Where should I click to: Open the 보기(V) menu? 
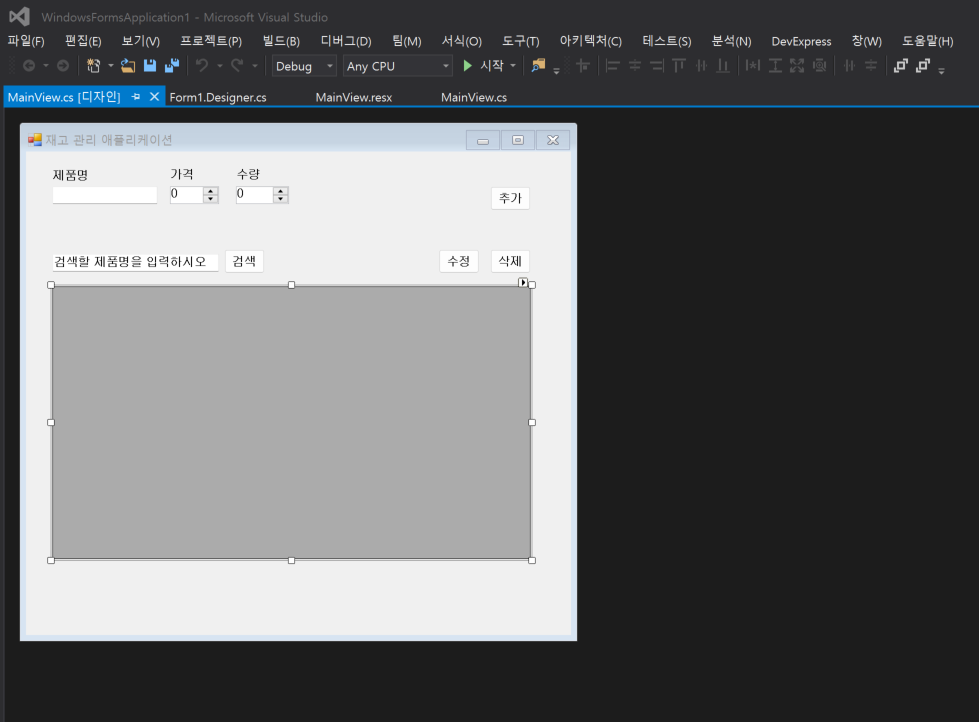tap(140, 41)
